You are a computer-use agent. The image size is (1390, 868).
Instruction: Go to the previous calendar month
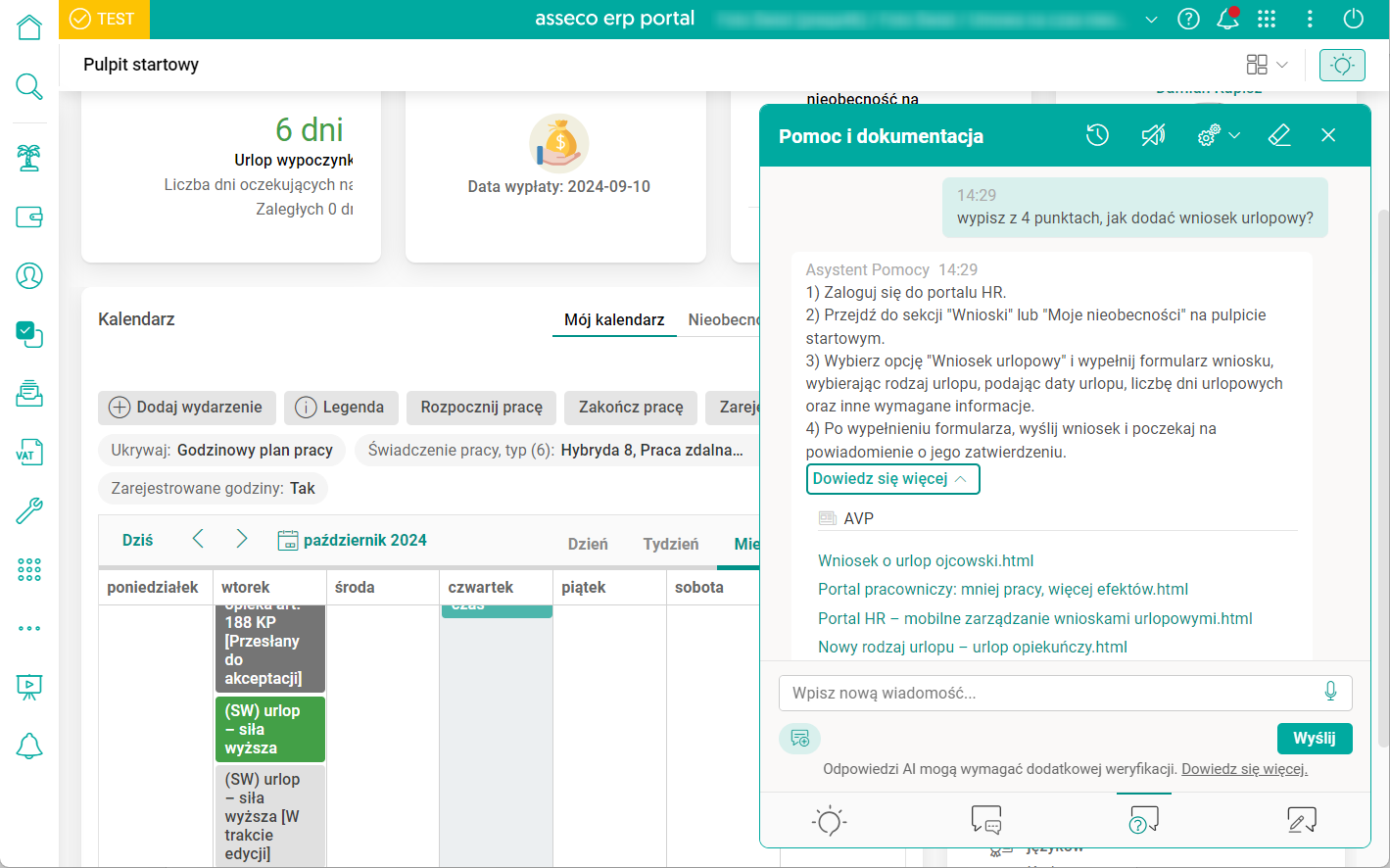tap(198, 539)
